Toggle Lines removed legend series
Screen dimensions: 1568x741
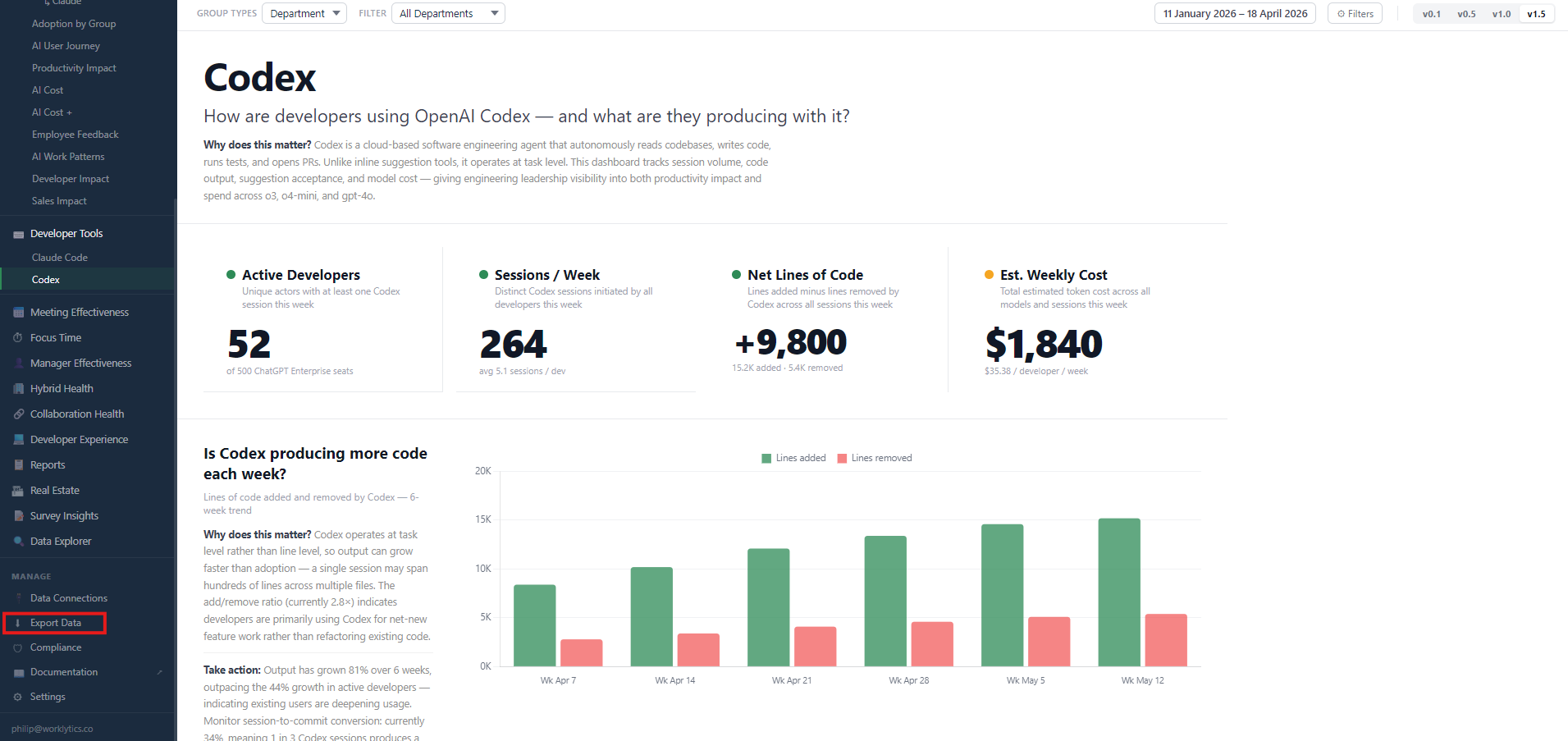[874, 458]
